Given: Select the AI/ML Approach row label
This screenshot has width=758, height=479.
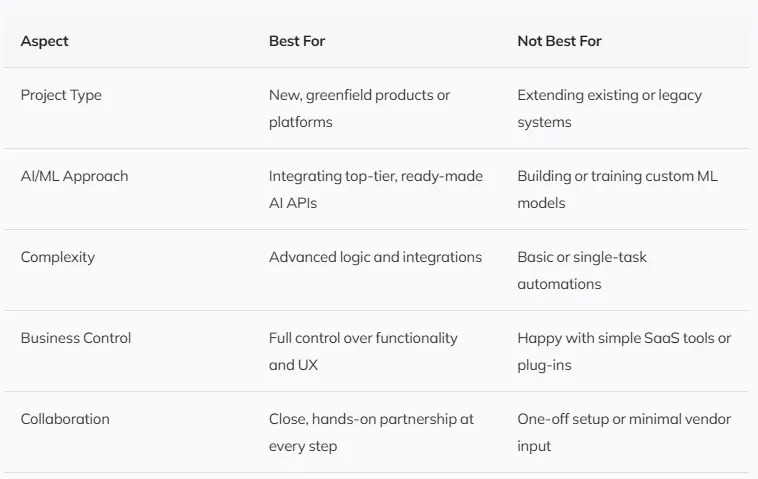Looking at the screenshot, I should pyautogui.click(x=74, y=176).
